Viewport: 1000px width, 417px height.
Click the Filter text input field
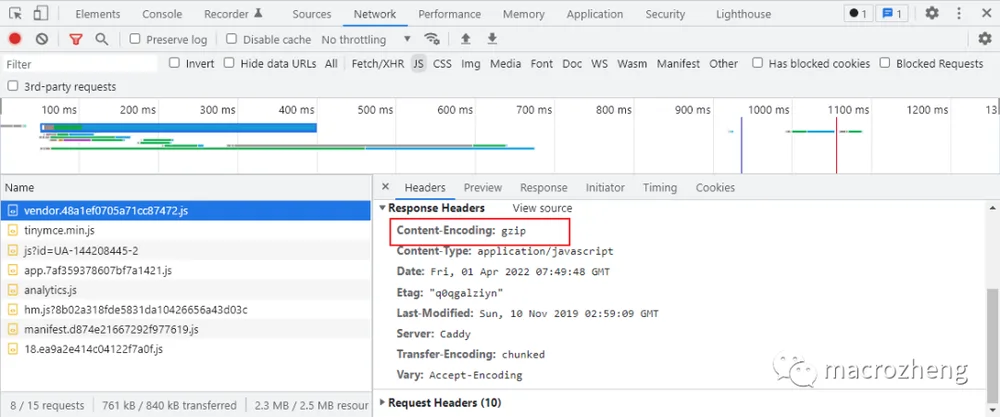tap(80, 64)
